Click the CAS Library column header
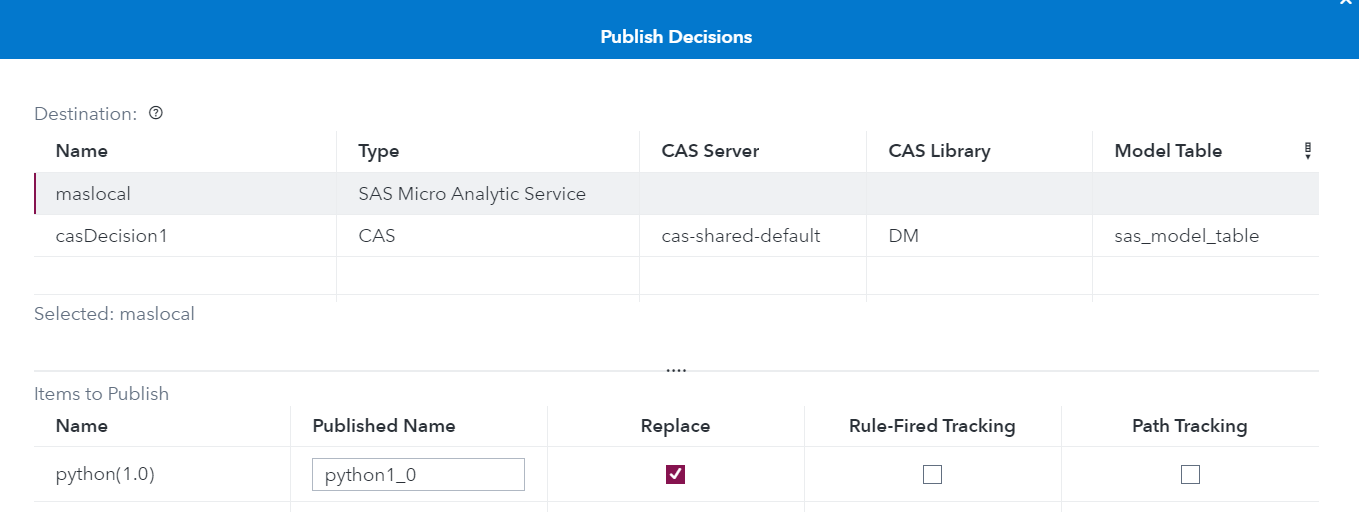 [939, 151]
